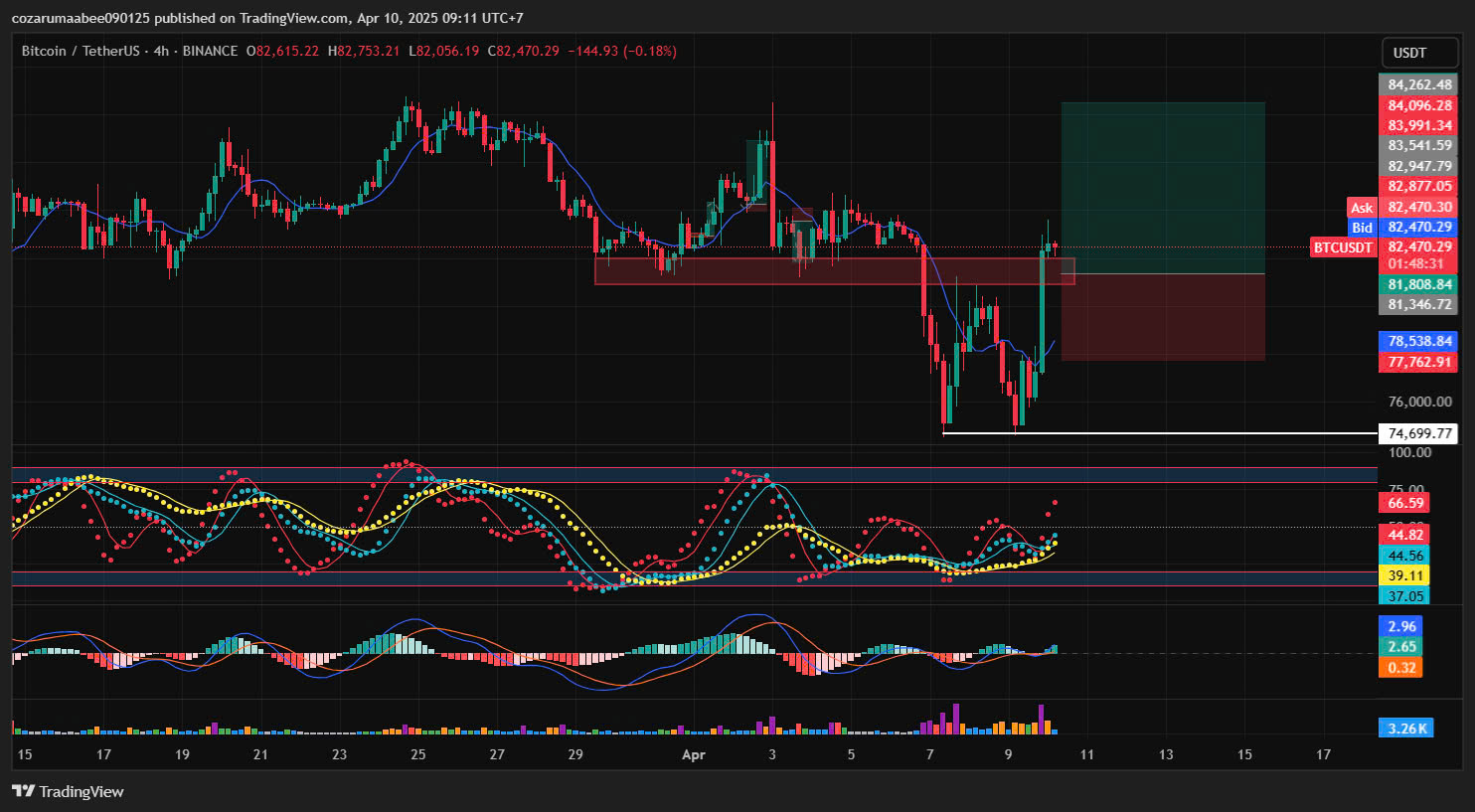Open the USDT currency selector
This screenshot has height=812, width=1475.
click(x=1418, y=53)
